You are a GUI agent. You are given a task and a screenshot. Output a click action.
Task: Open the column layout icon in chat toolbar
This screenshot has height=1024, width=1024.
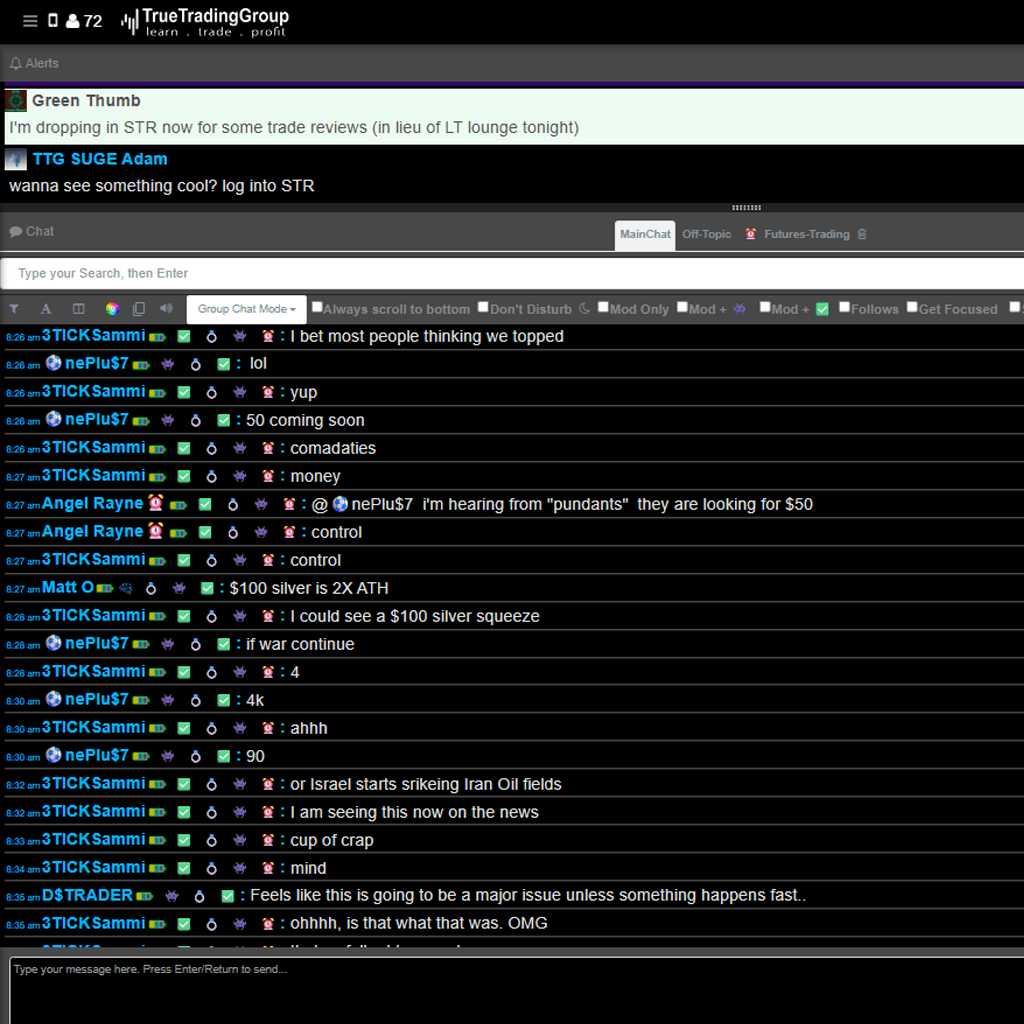point(79,309)
